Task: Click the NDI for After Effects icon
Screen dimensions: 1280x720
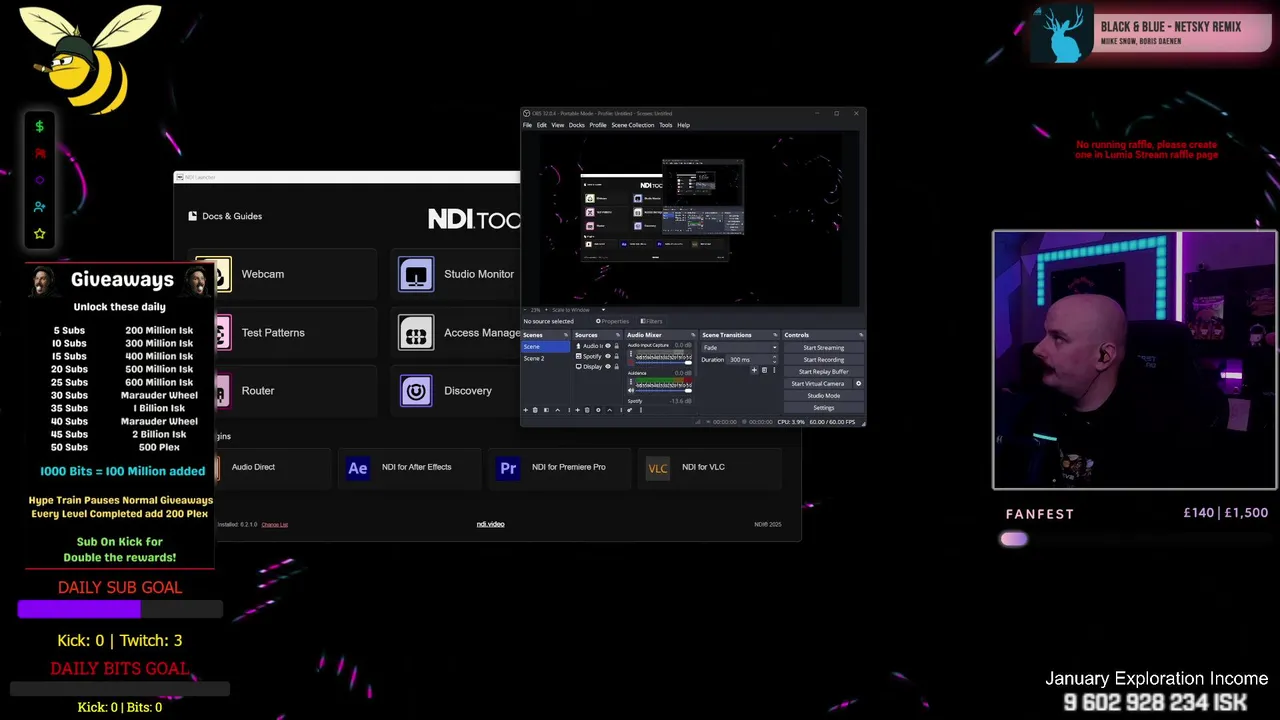Action: [357, 467]
